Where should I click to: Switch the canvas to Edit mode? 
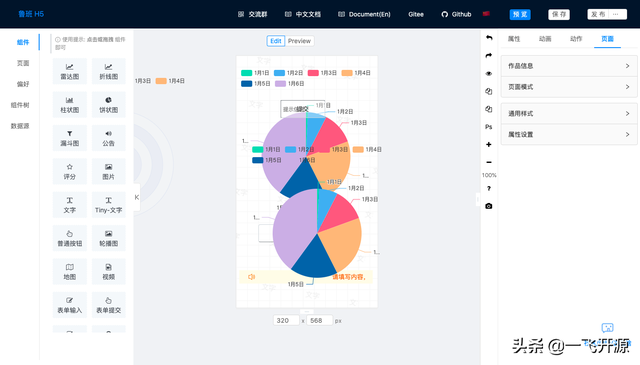click(x=276, y=41)
